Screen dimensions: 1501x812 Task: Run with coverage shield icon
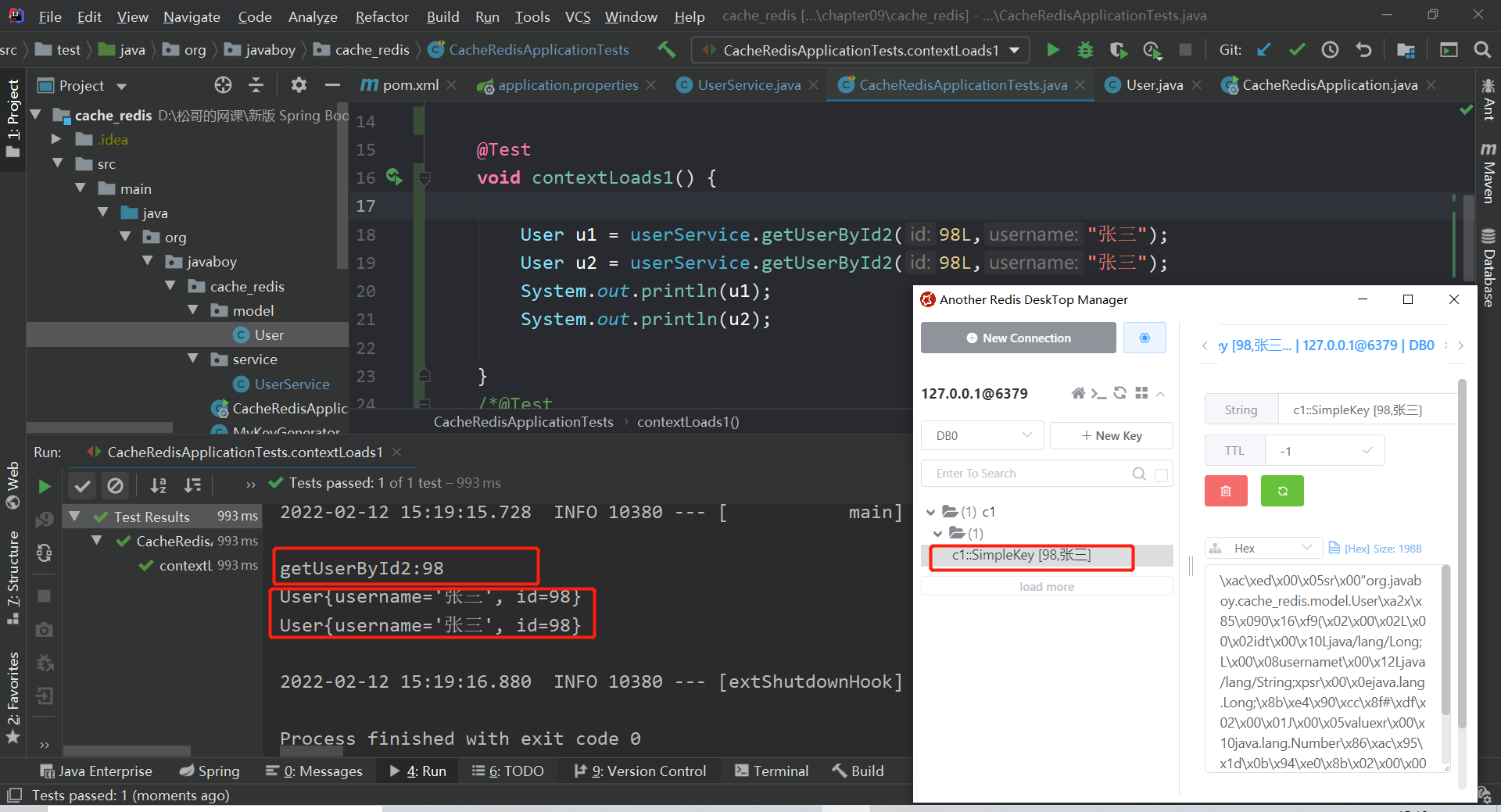click(1119, 50)
